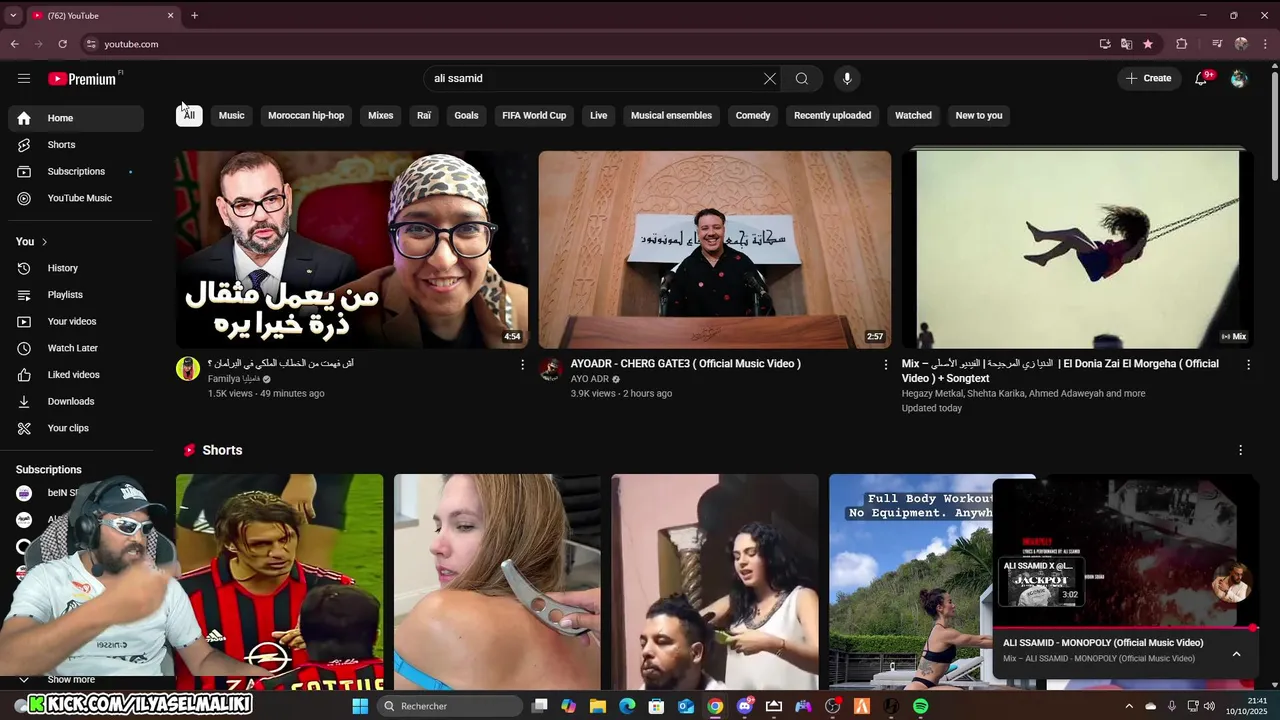Open the Chrome extensions puzzle icon

1181,44
